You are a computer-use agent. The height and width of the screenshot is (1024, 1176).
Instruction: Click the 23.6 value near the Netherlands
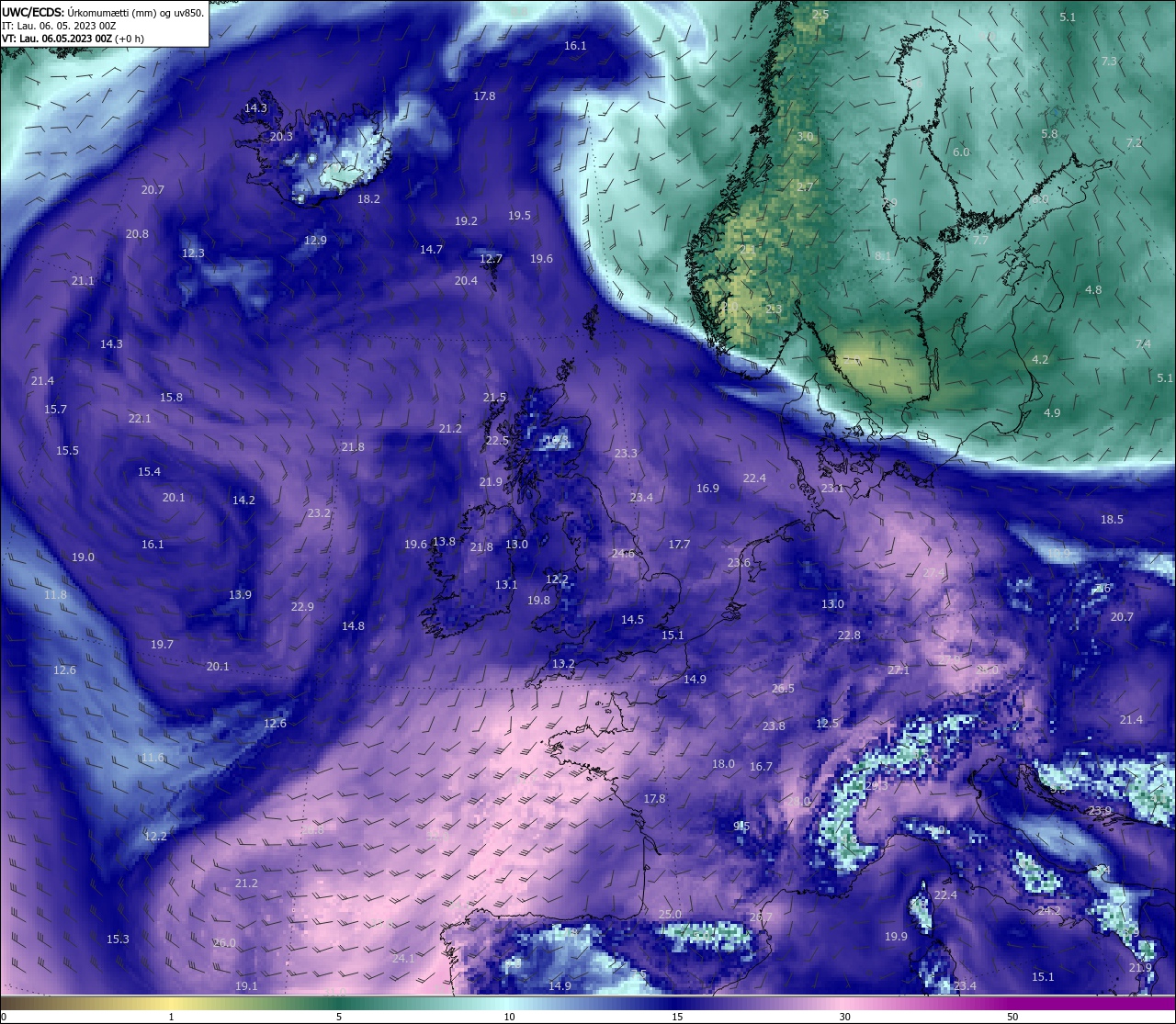(x=739, y=562)
